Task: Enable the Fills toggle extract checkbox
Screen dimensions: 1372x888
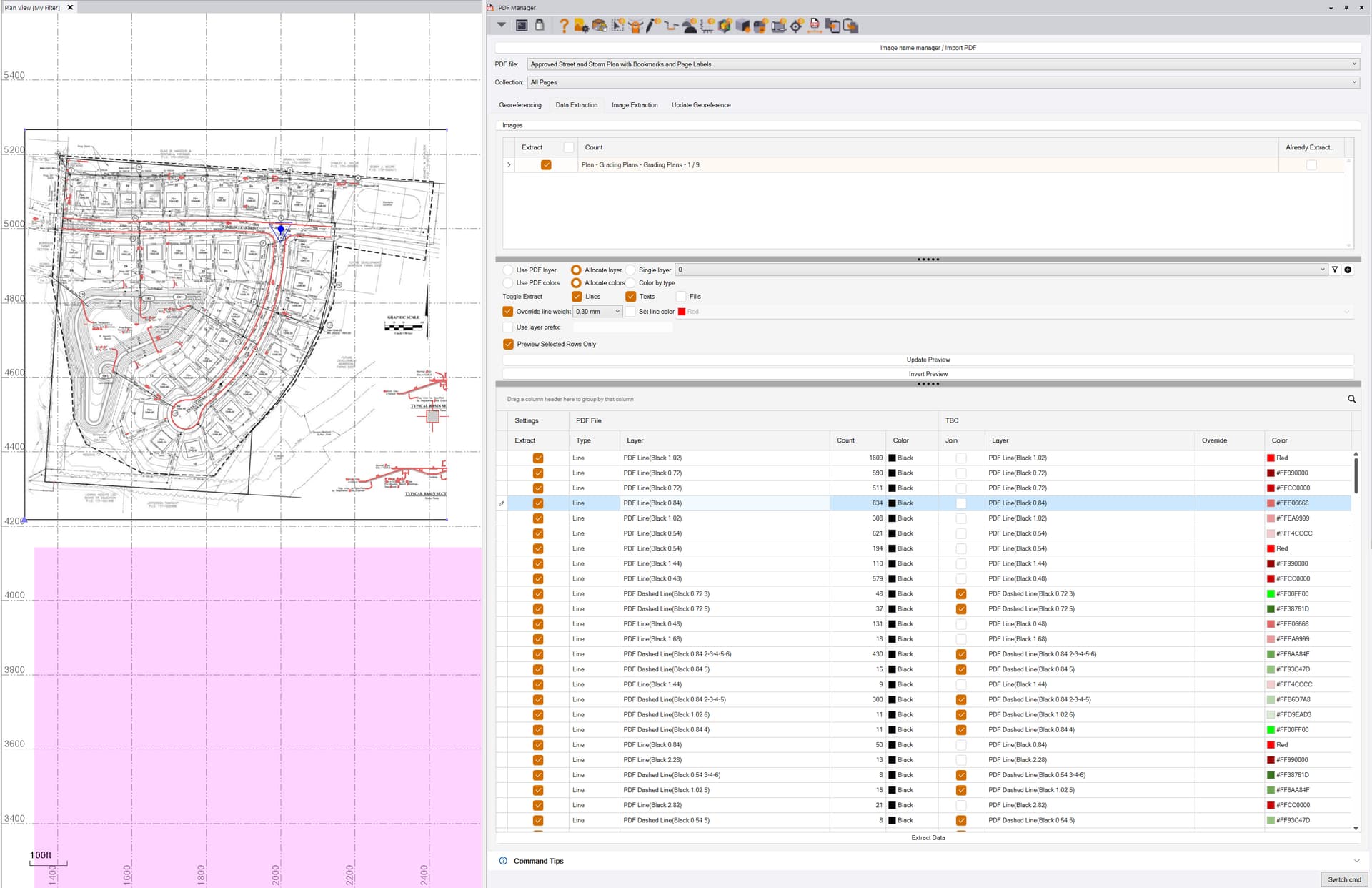Action: [681, 297]
